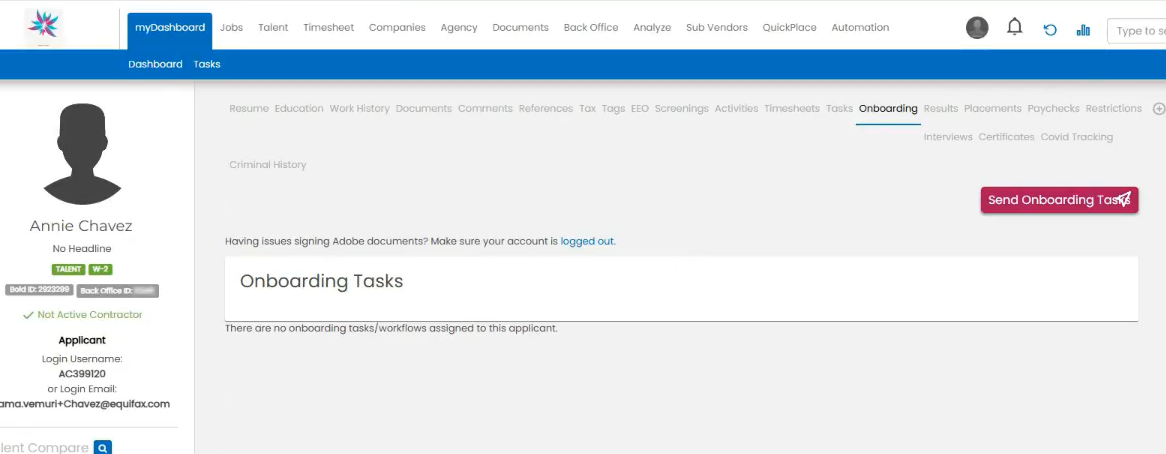Open the notifications bell
The image size is (1166, 454).
click(x=1014, y=27)
